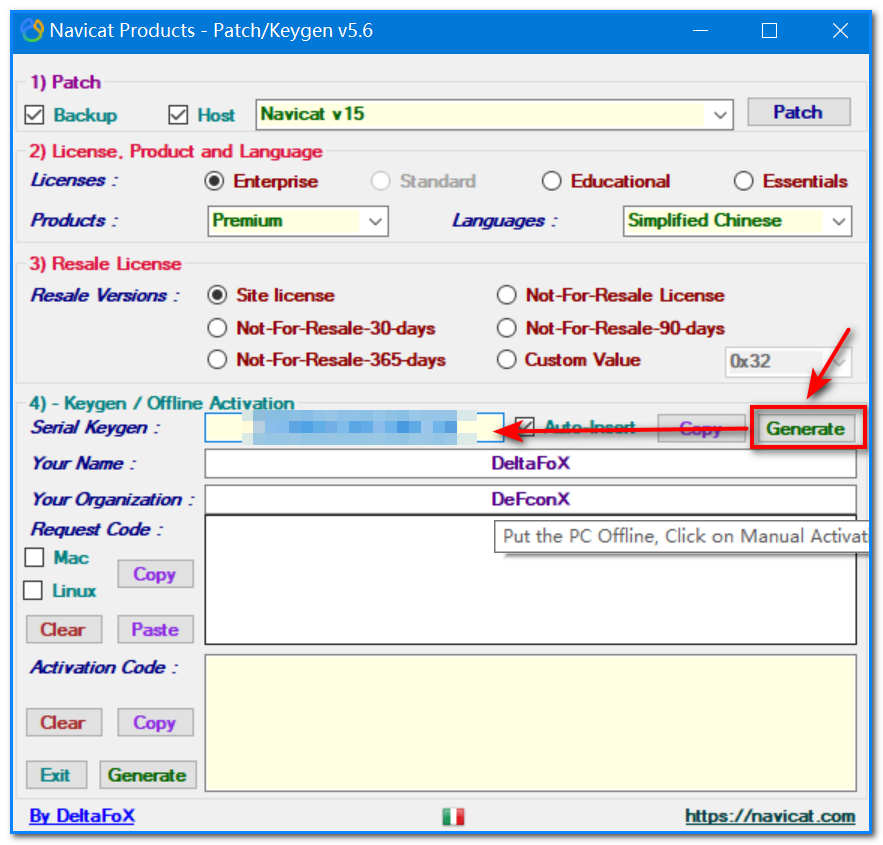Open the By DeltaFoX link
The image size is (883, 845).
(82, 816)
